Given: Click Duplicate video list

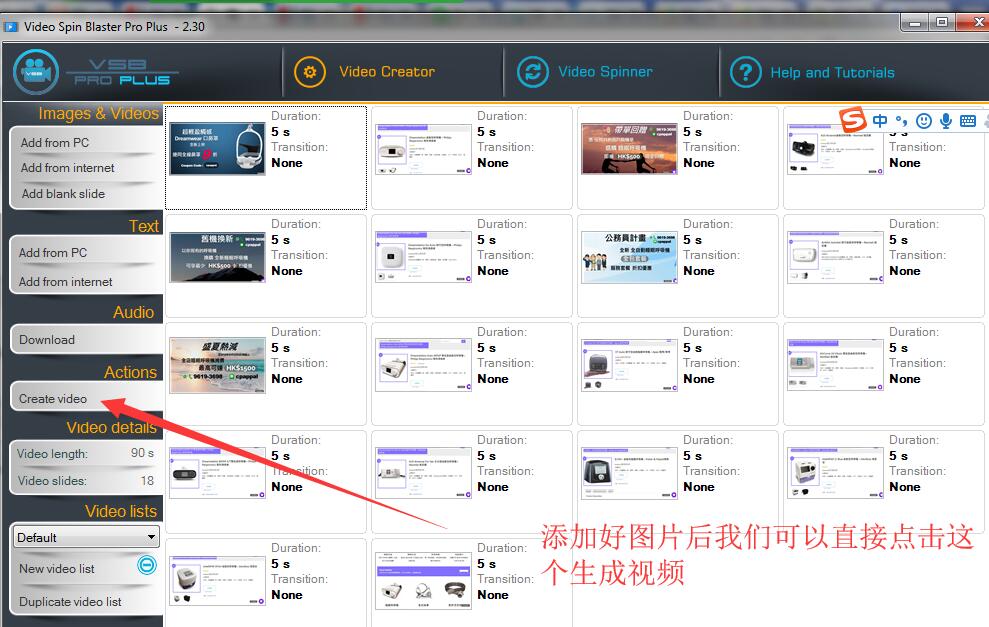Looking at the screenshot, I should [70, 601].
